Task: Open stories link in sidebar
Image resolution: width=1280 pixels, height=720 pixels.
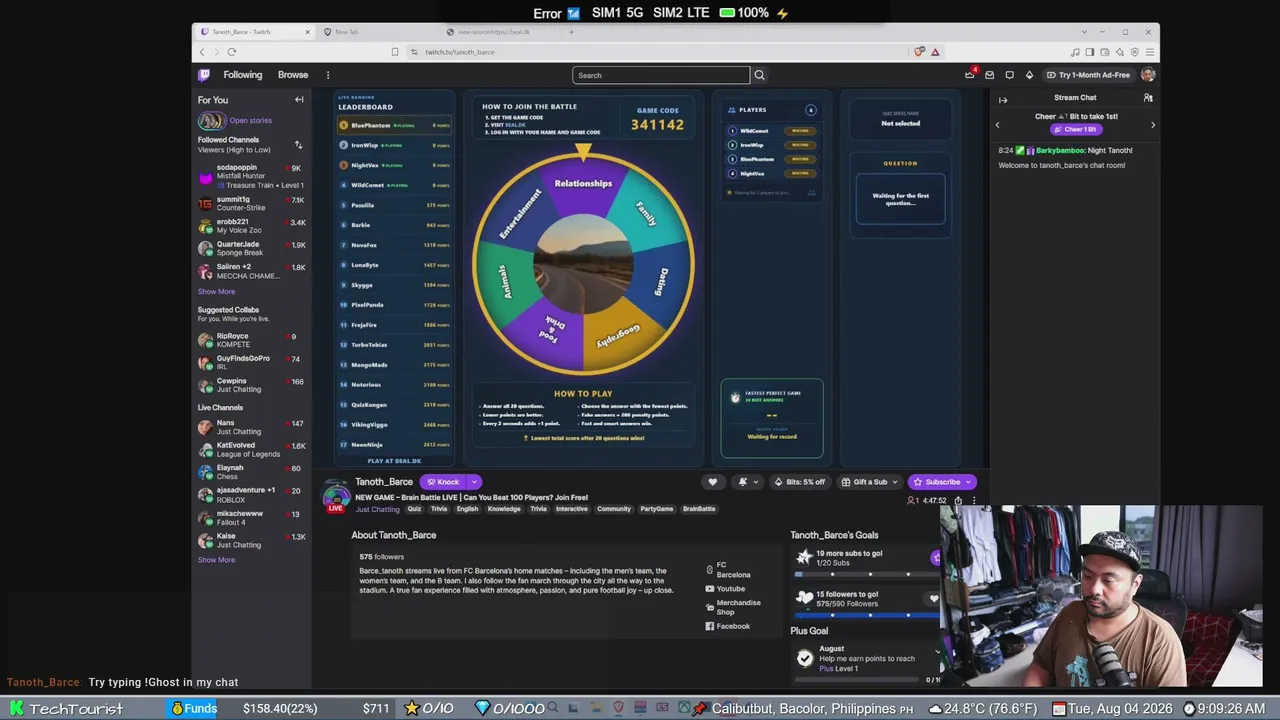Action: (250, 121)
